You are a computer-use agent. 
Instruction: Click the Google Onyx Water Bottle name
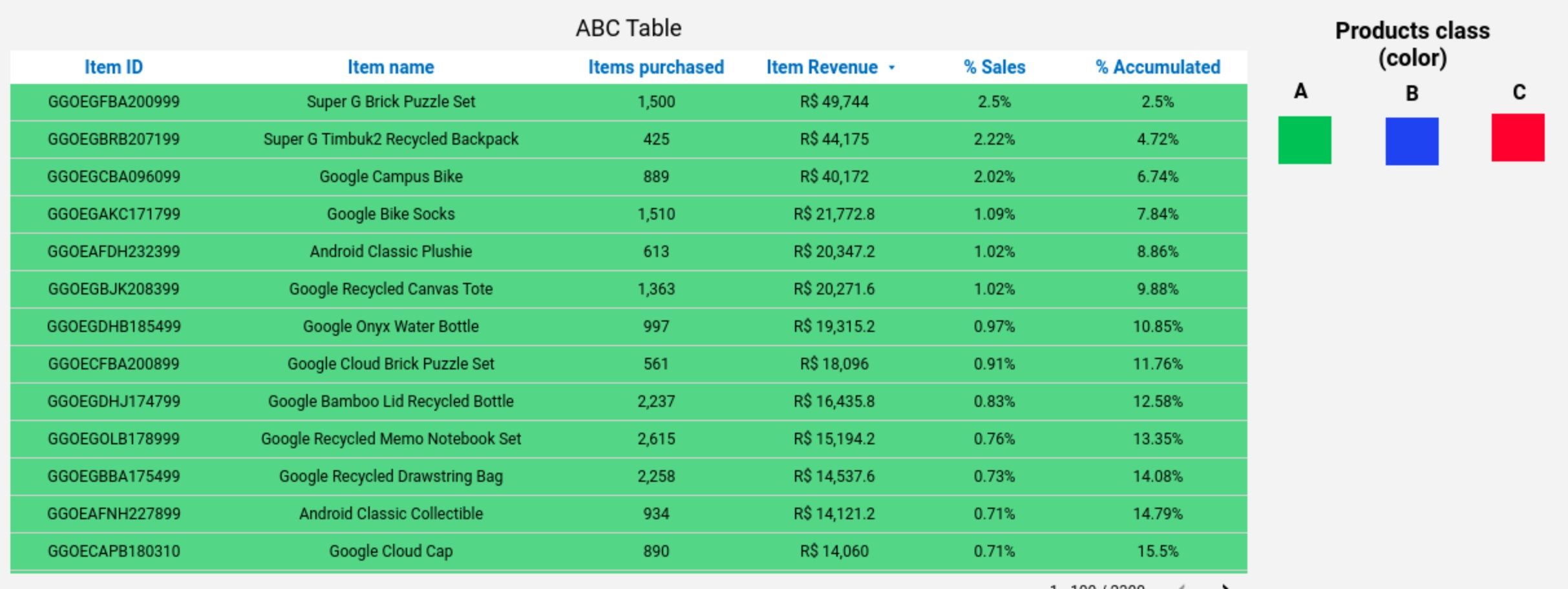tap(390, 327)
